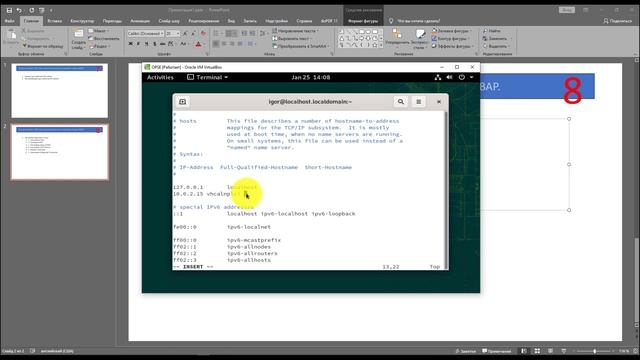Open the File (Файл) tab
Screen dimensions: 640x360
[9, 20]
